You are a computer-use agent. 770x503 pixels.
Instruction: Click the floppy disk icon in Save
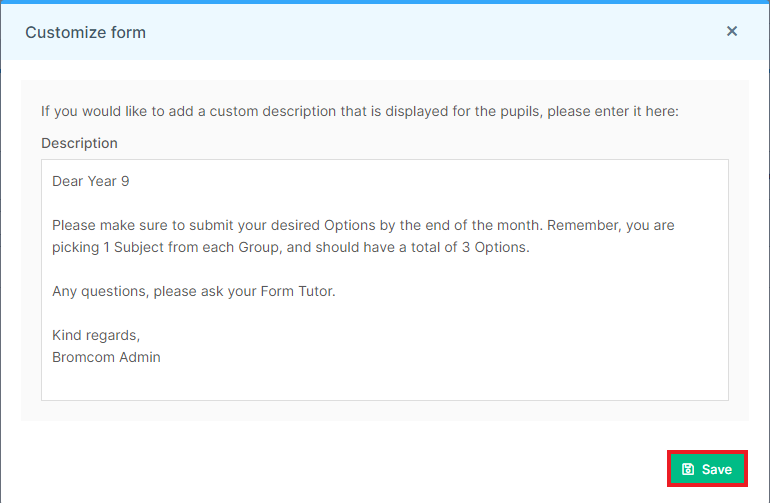pos(688,469)
